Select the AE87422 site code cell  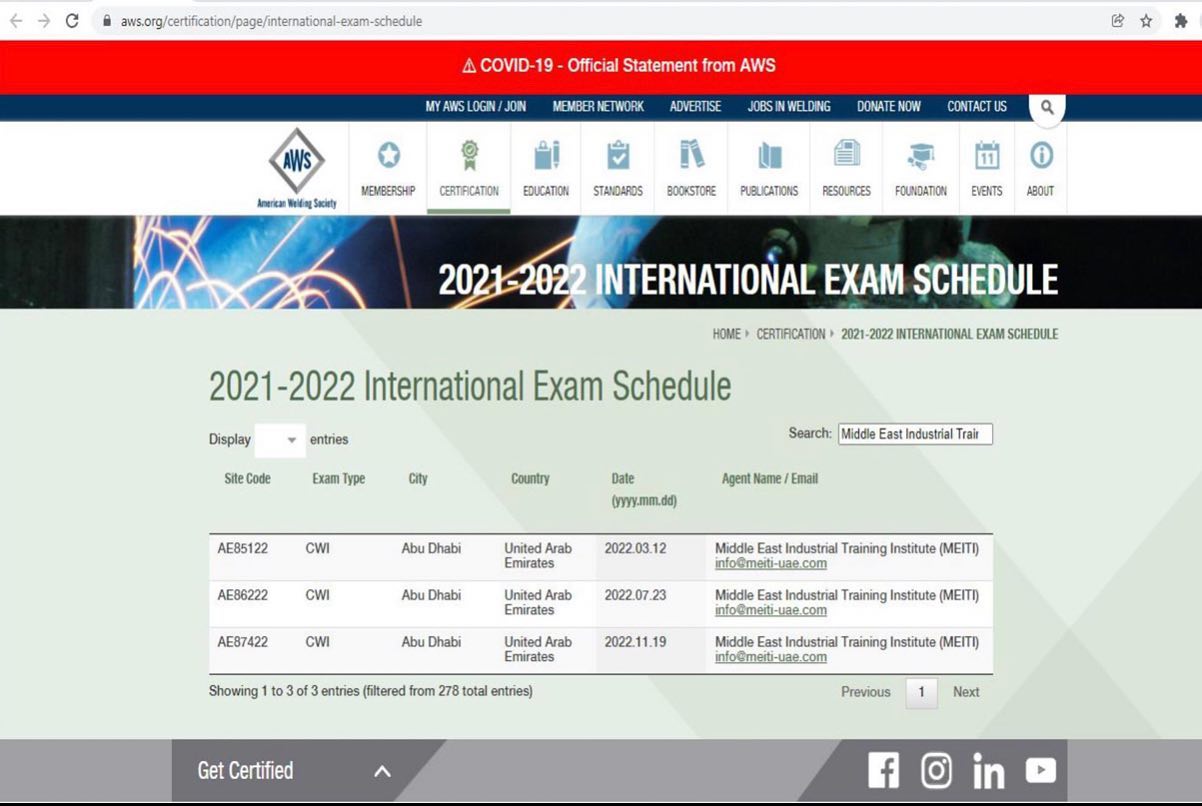point(243,642)
